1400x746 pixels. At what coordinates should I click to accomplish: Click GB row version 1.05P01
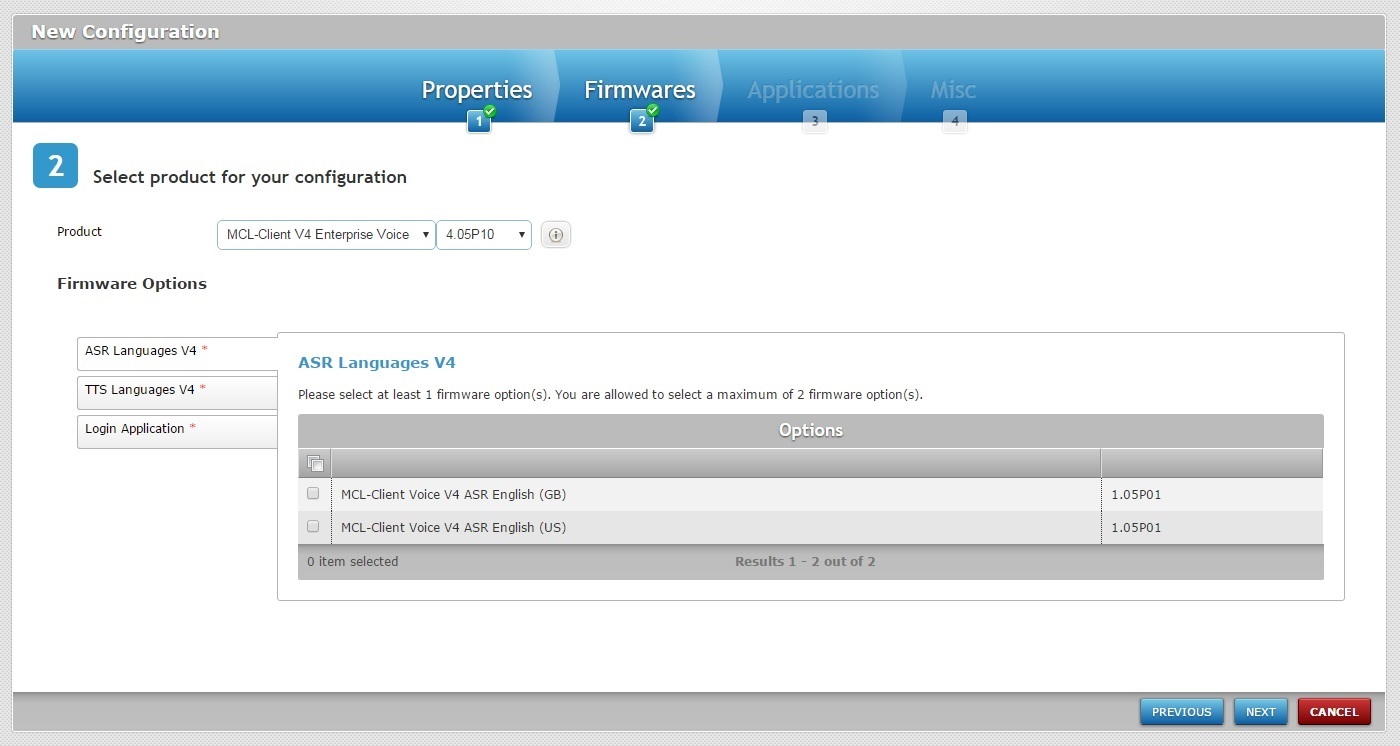pyautogui.click(x=1136, y=495)
